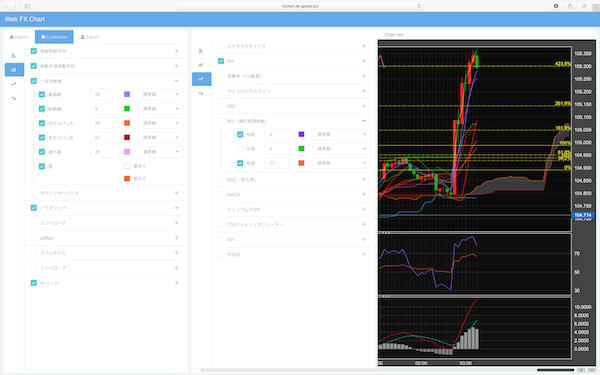Expand the 単純移動平均 settings with plus
The height and width of the screenshot is (375, 600).
pos(176,51)
